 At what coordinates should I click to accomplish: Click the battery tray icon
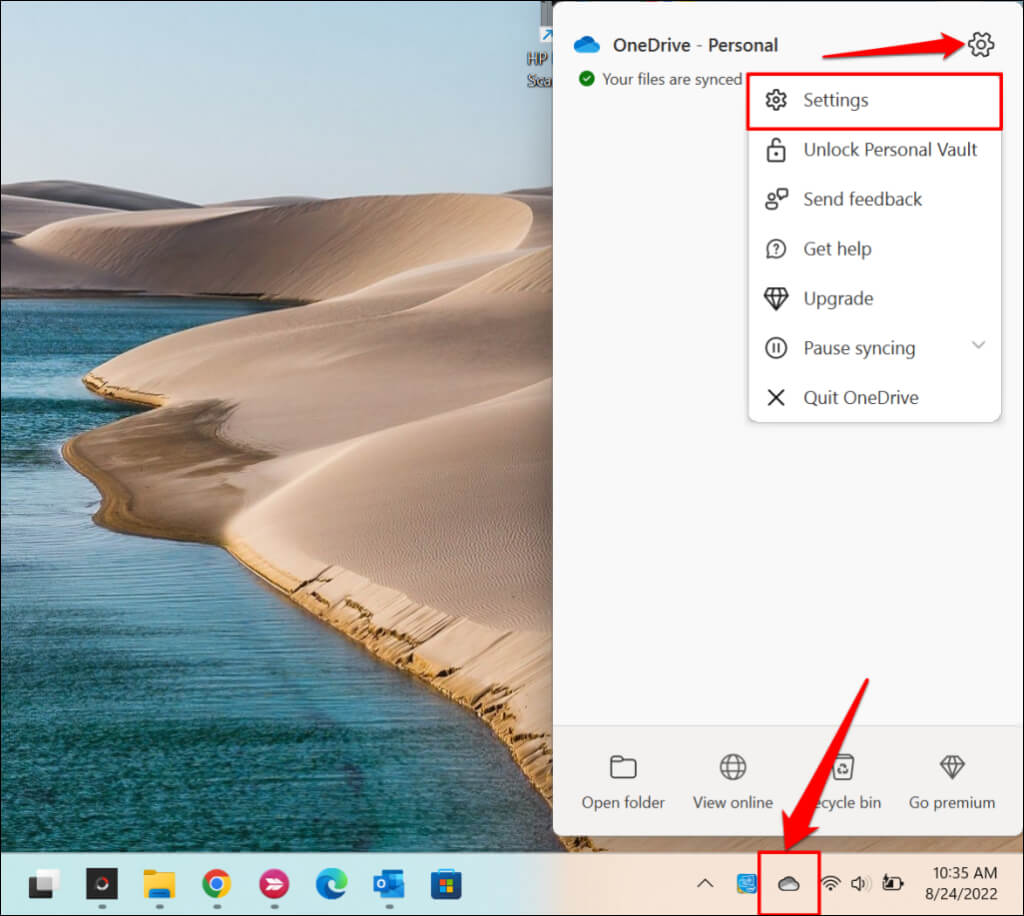tap(892, 883)
